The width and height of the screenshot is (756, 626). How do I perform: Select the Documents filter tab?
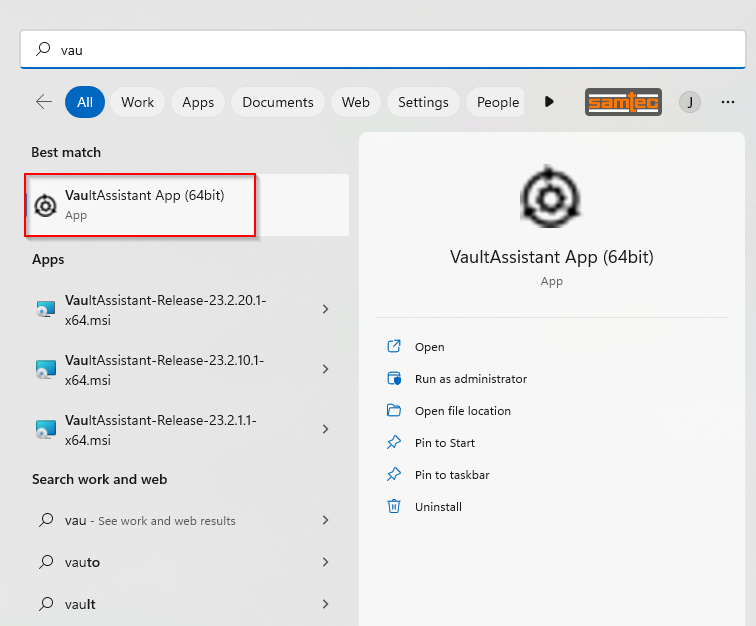point(277,102)
